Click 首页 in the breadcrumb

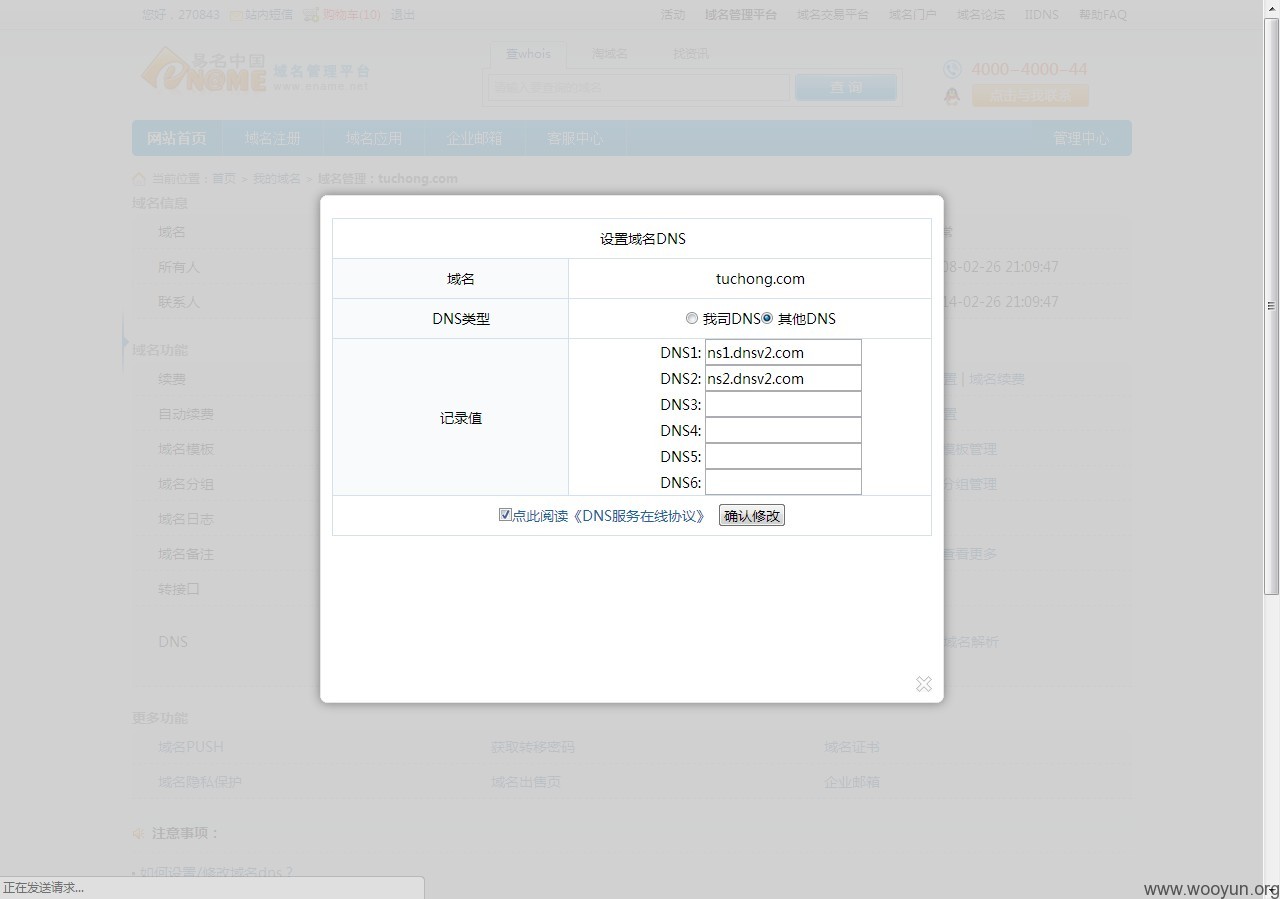click(x=224, y=179)
